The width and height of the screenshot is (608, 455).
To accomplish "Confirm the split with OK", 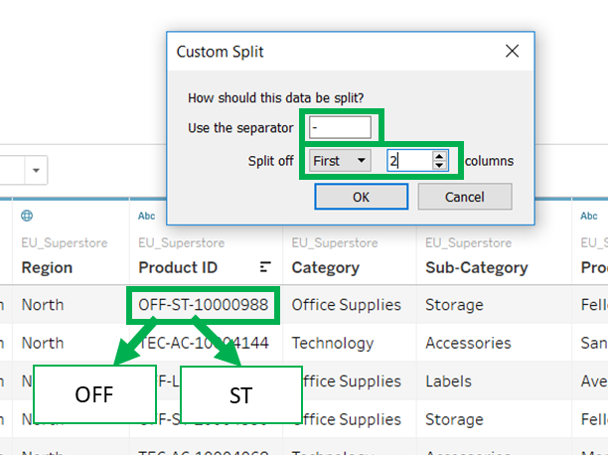I will pyautogui.click(x=361, y=197).
